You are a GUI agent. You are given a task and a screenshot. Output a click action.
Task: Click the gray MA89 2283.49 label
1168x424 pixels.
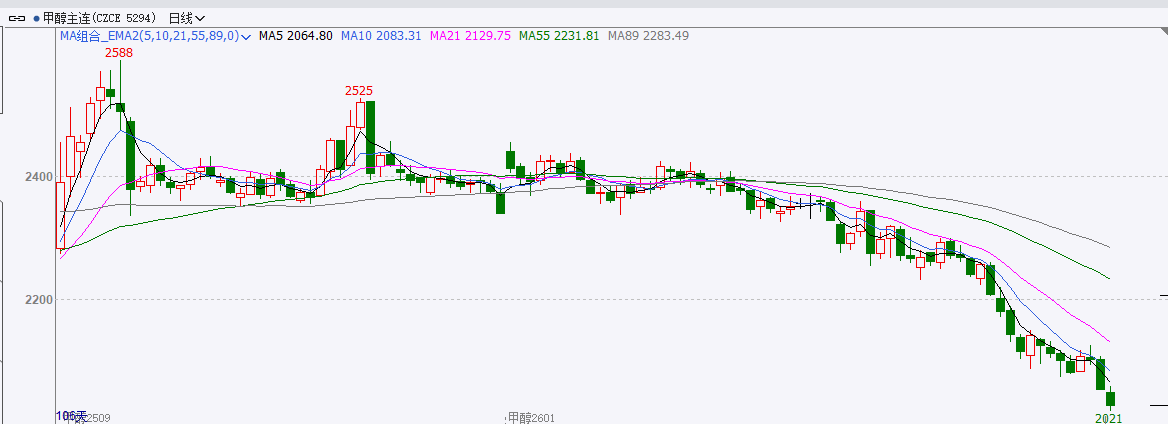coord(648,36)
